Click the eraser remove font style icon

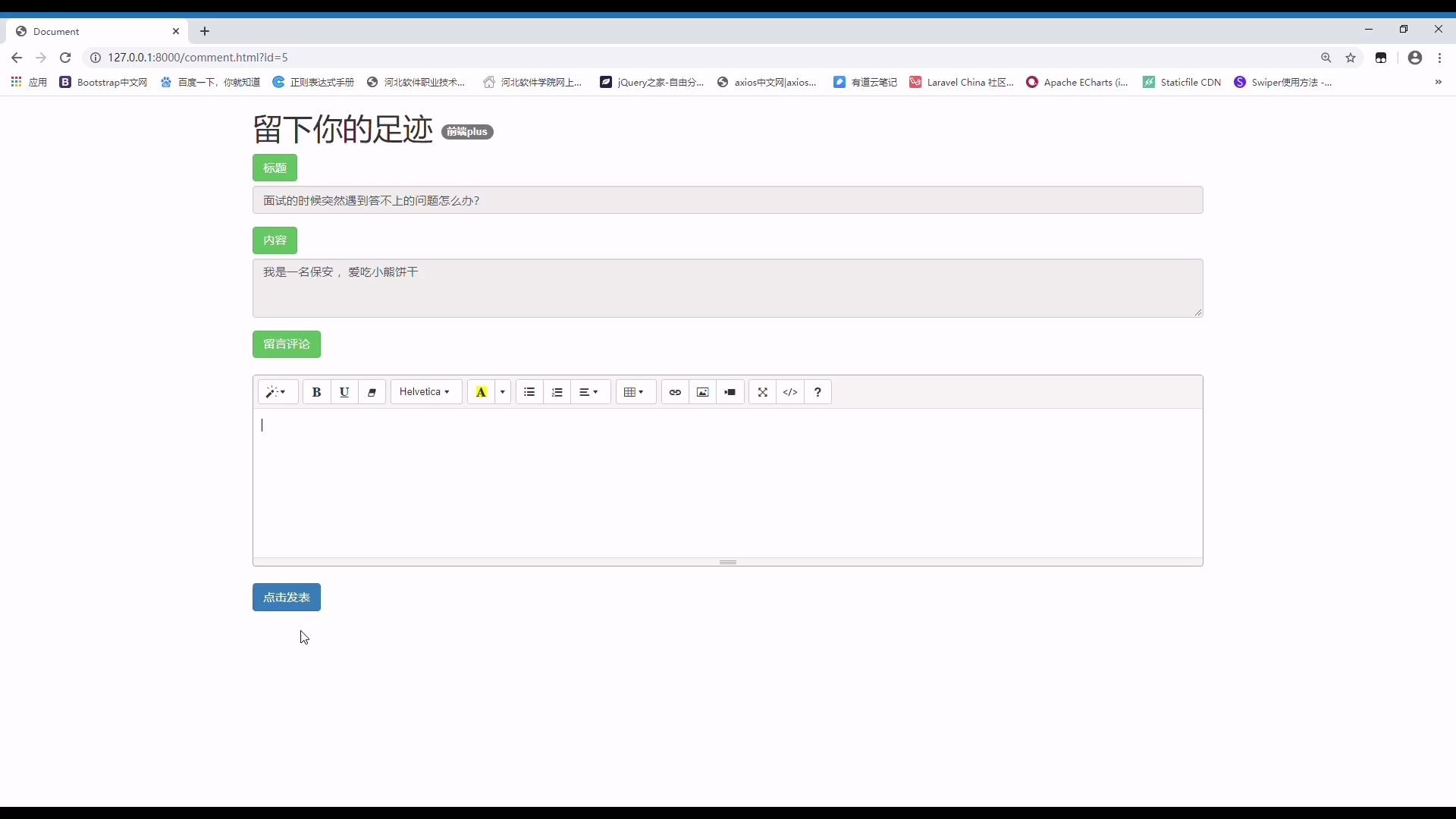click(372, 392)
